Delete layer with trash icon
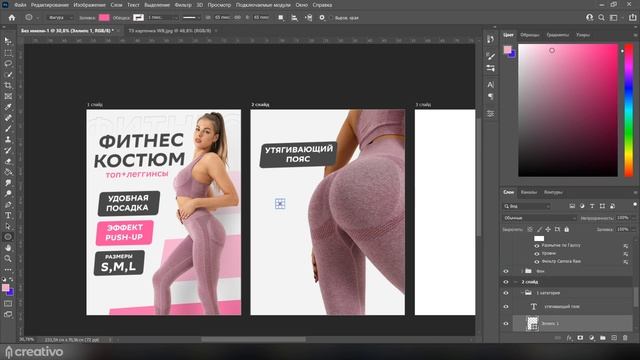Viewport: 640px width, 360px height. point(625,338)
